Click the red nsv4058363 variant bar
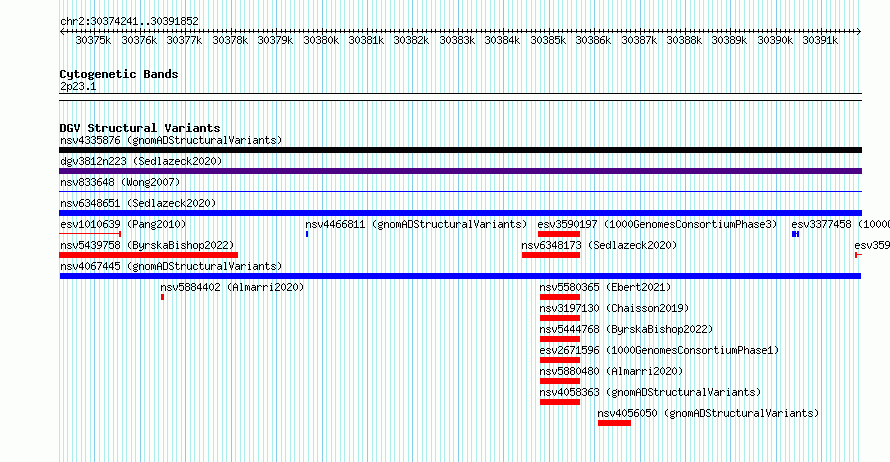The image size is (890, 462). pos(560,402)
